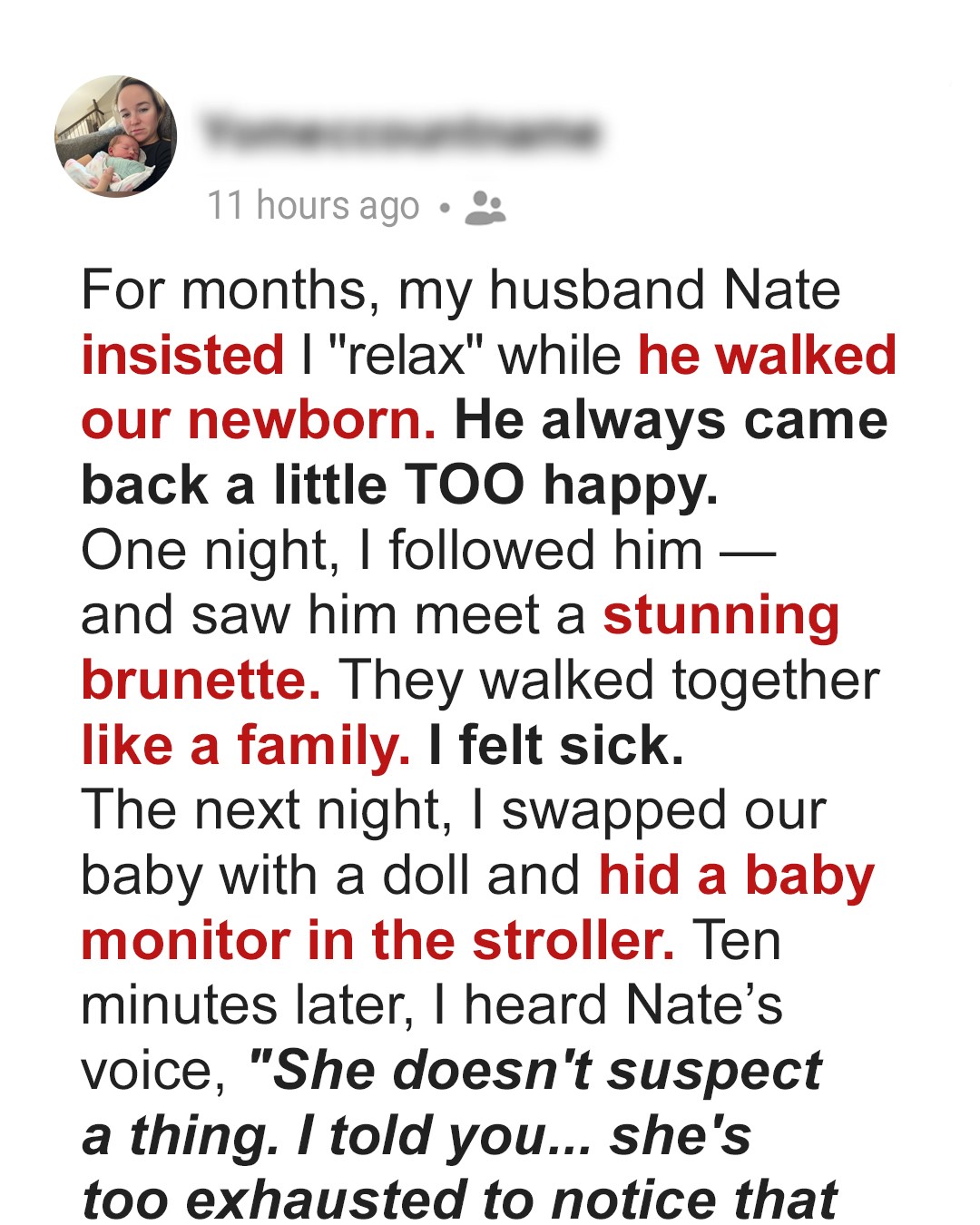The height and width of the screenshot is (1225, 980).
Task: Click bold text "back a little TOO happy."
Action: point(399,485)
